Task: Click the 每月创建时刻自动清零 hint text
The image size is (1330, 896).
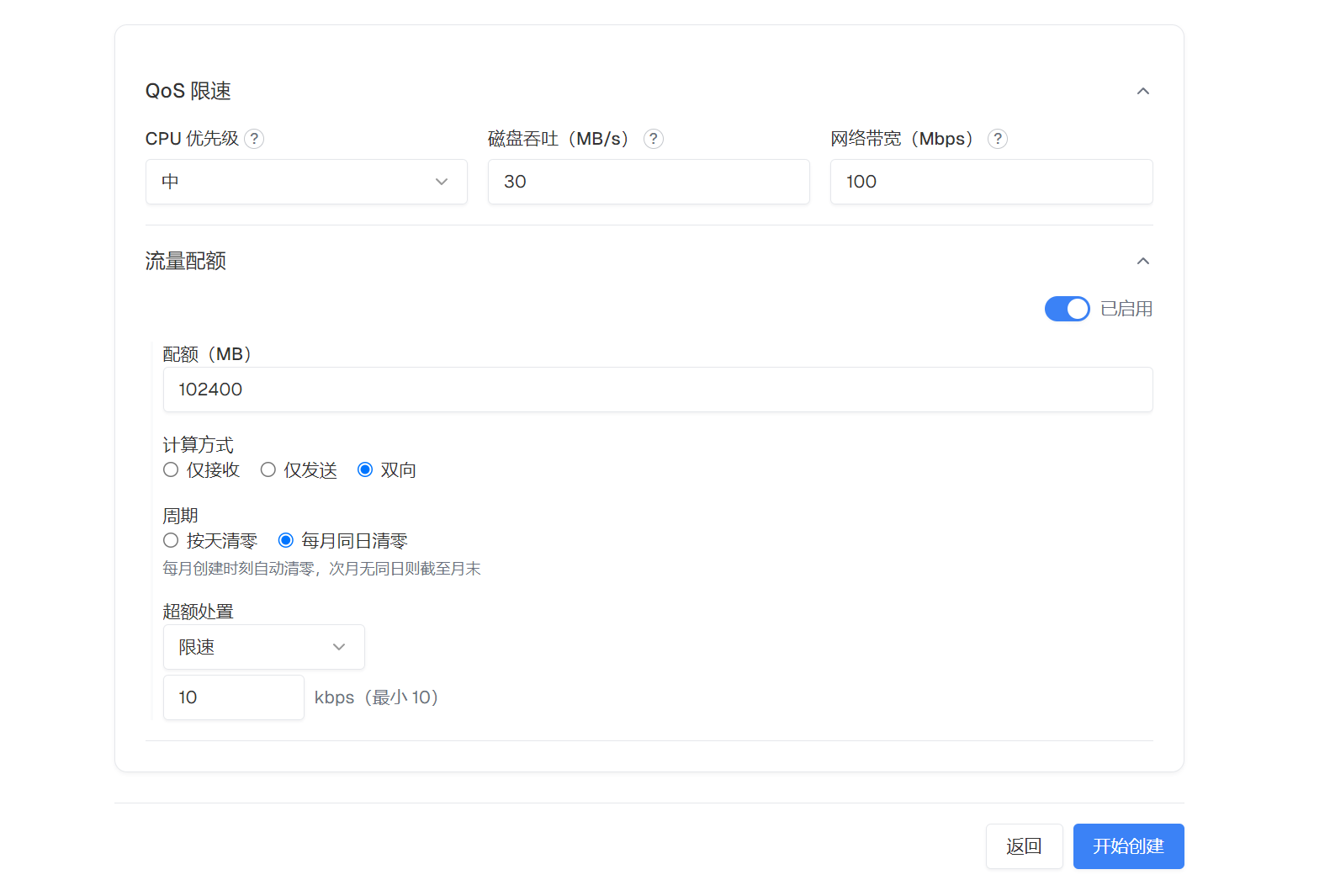Action: pyautogui.click(x=321, y=569)
